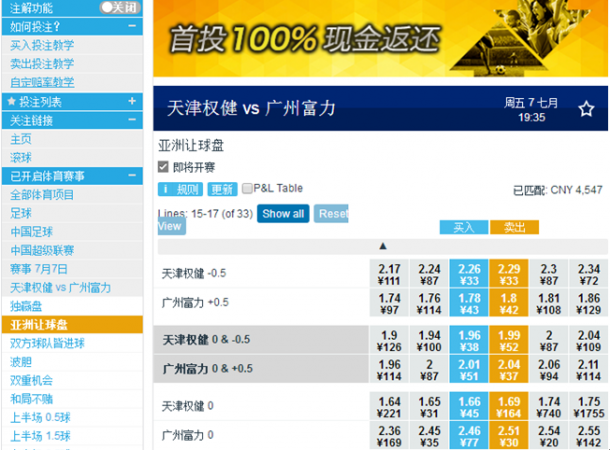Select the 广州富力 0 & +0.5 row label

coord(208,368)
